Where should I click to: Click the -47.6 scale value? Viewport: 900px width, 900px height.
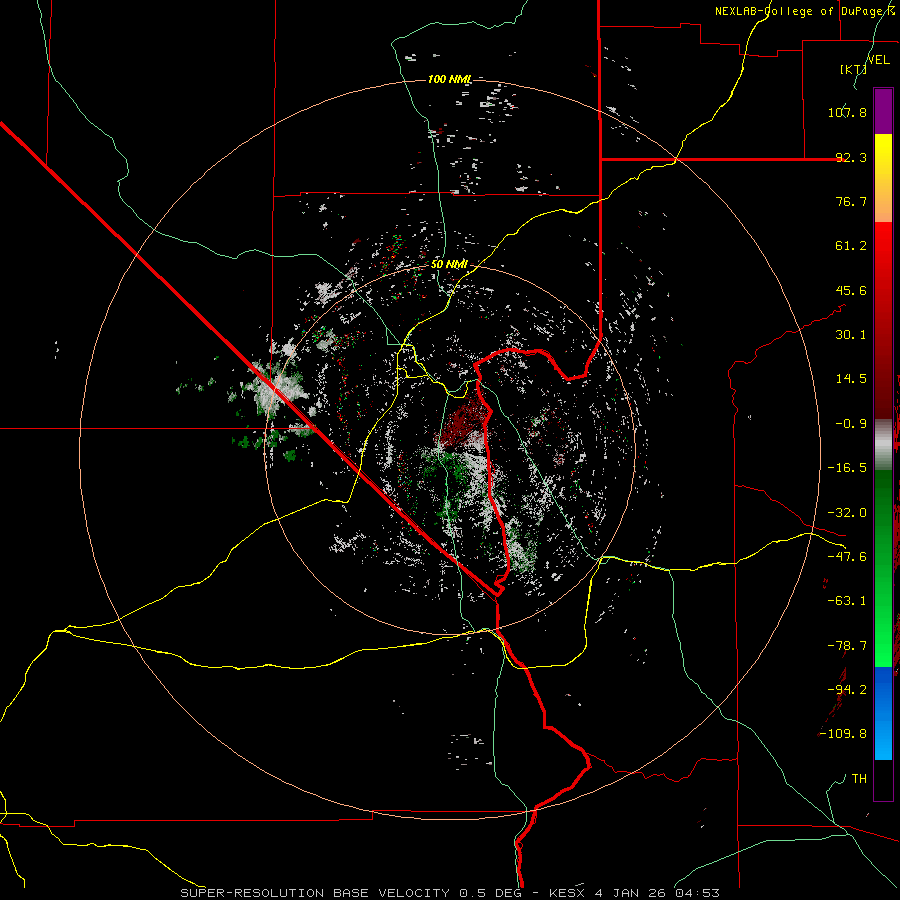point(847,557)
